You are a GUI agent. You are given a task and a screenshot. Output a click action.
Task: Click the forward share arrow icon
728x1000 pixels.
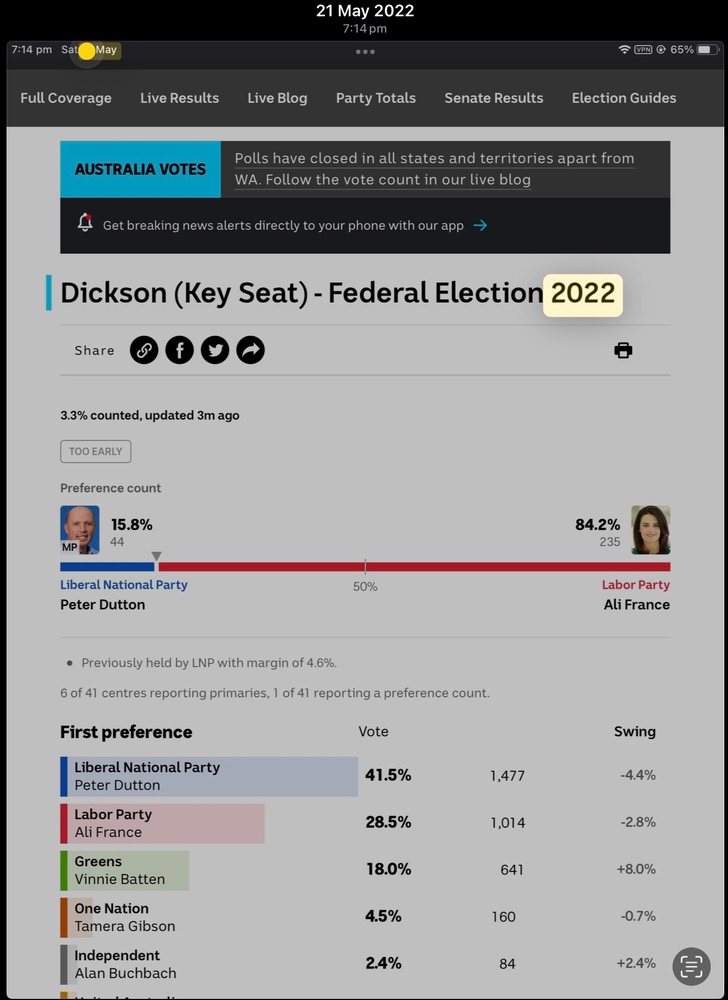tap(251, 350)
